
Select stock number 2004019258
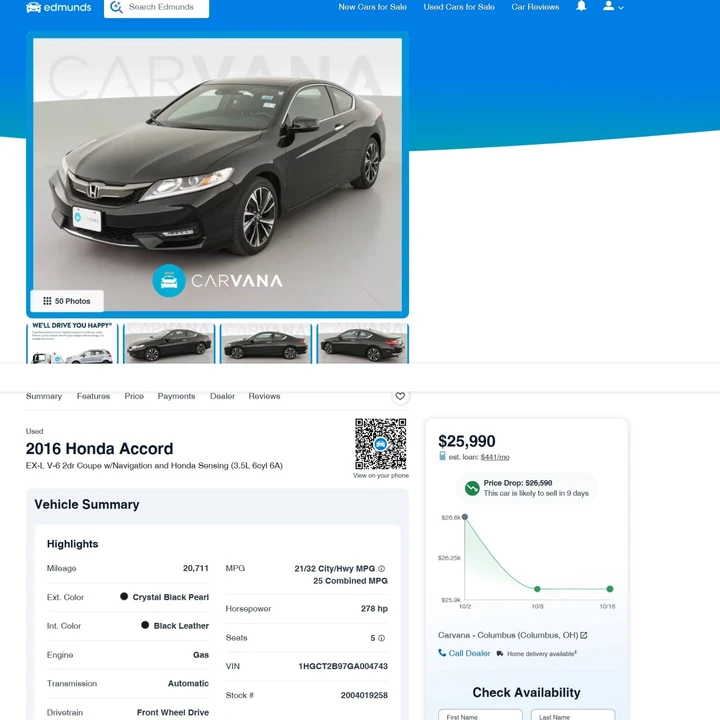364,695
